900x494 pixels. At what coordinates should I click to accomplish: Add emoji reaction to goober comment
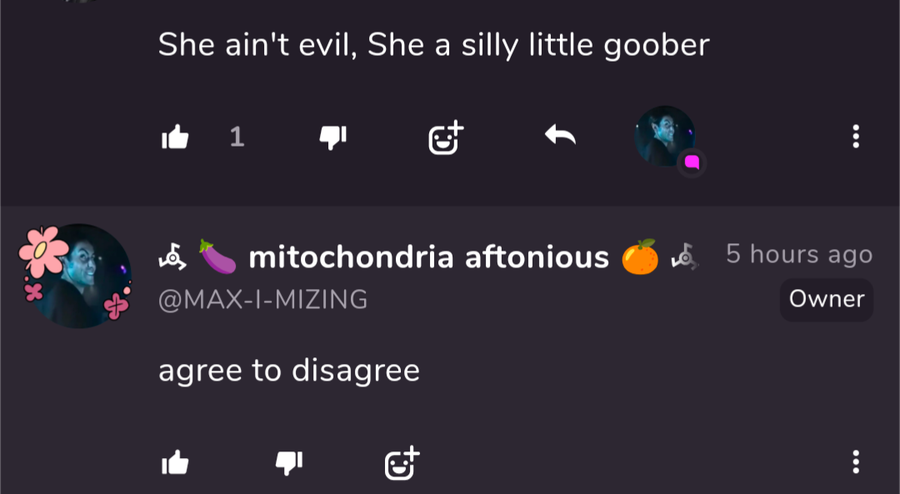tap(446, 138)
